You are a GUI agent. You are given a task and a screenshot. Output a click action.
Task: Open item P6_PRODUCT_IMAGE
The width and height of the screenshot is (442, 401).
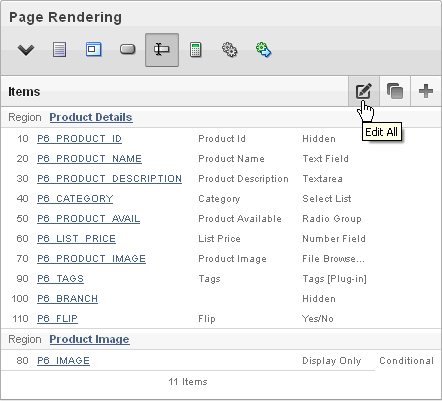click(x=91, y=259)
